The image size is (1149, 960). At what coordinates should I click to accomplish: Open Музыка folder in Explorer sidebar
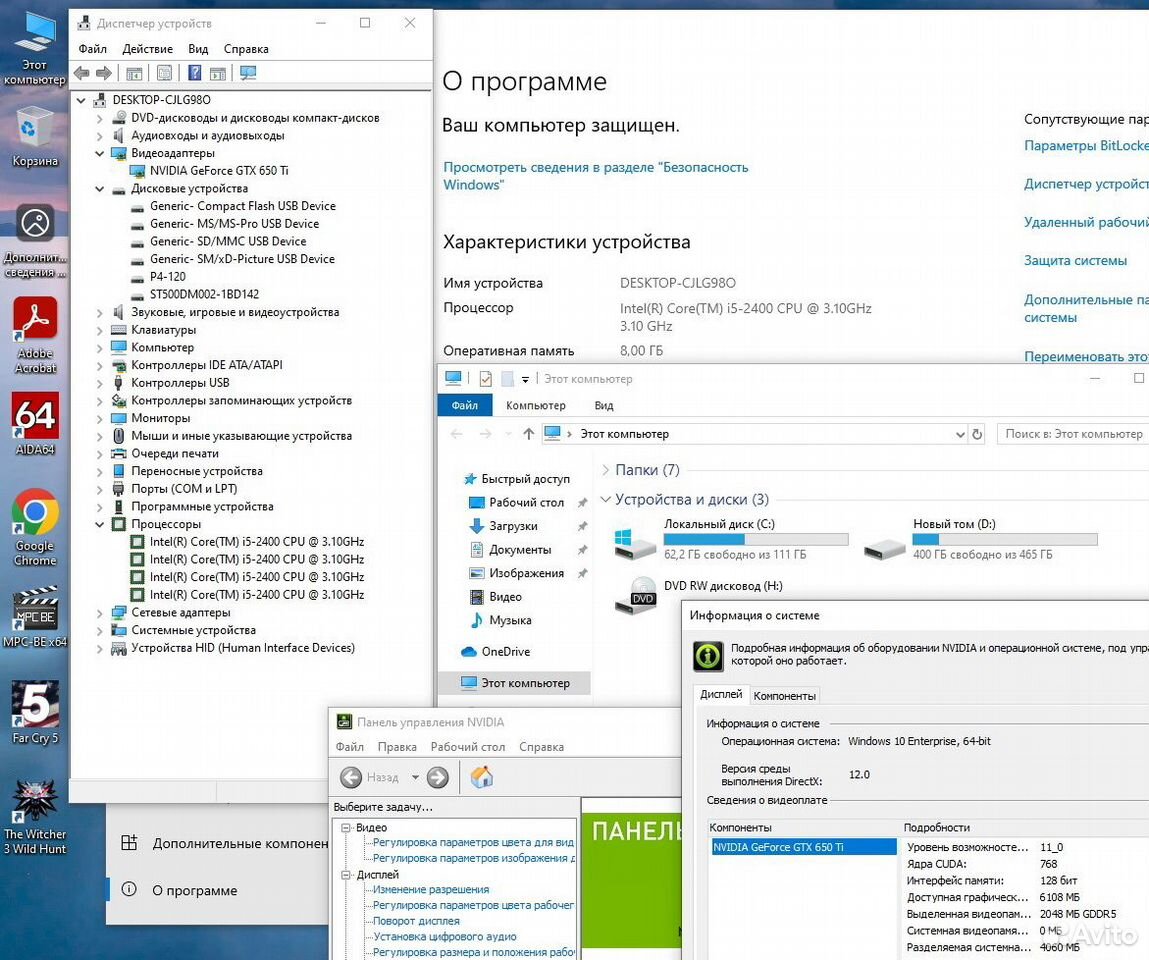coord(510,620)
